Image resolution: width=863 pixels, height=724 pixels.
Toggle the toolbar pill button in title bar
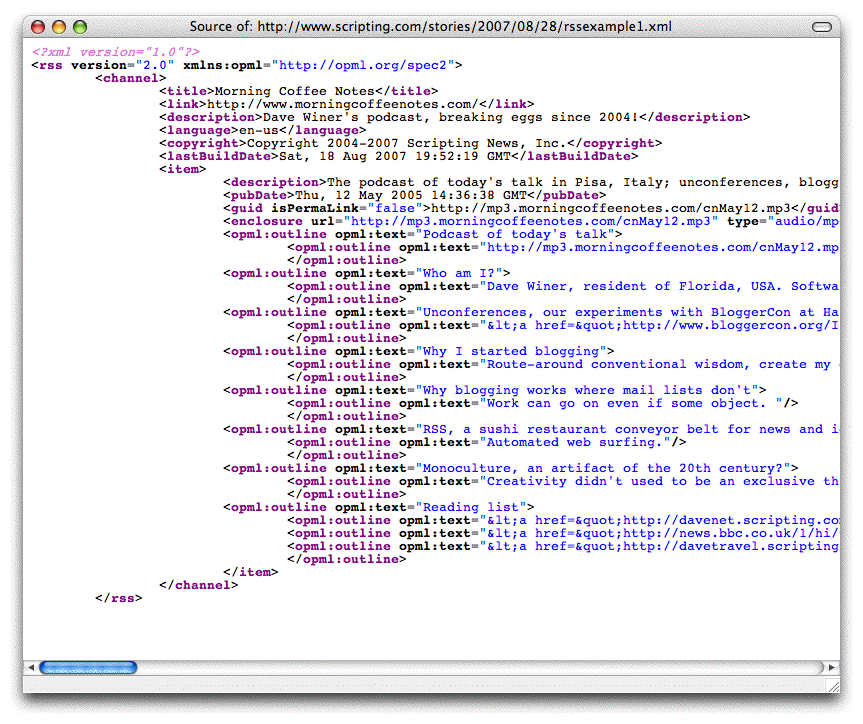coord(822,27)
